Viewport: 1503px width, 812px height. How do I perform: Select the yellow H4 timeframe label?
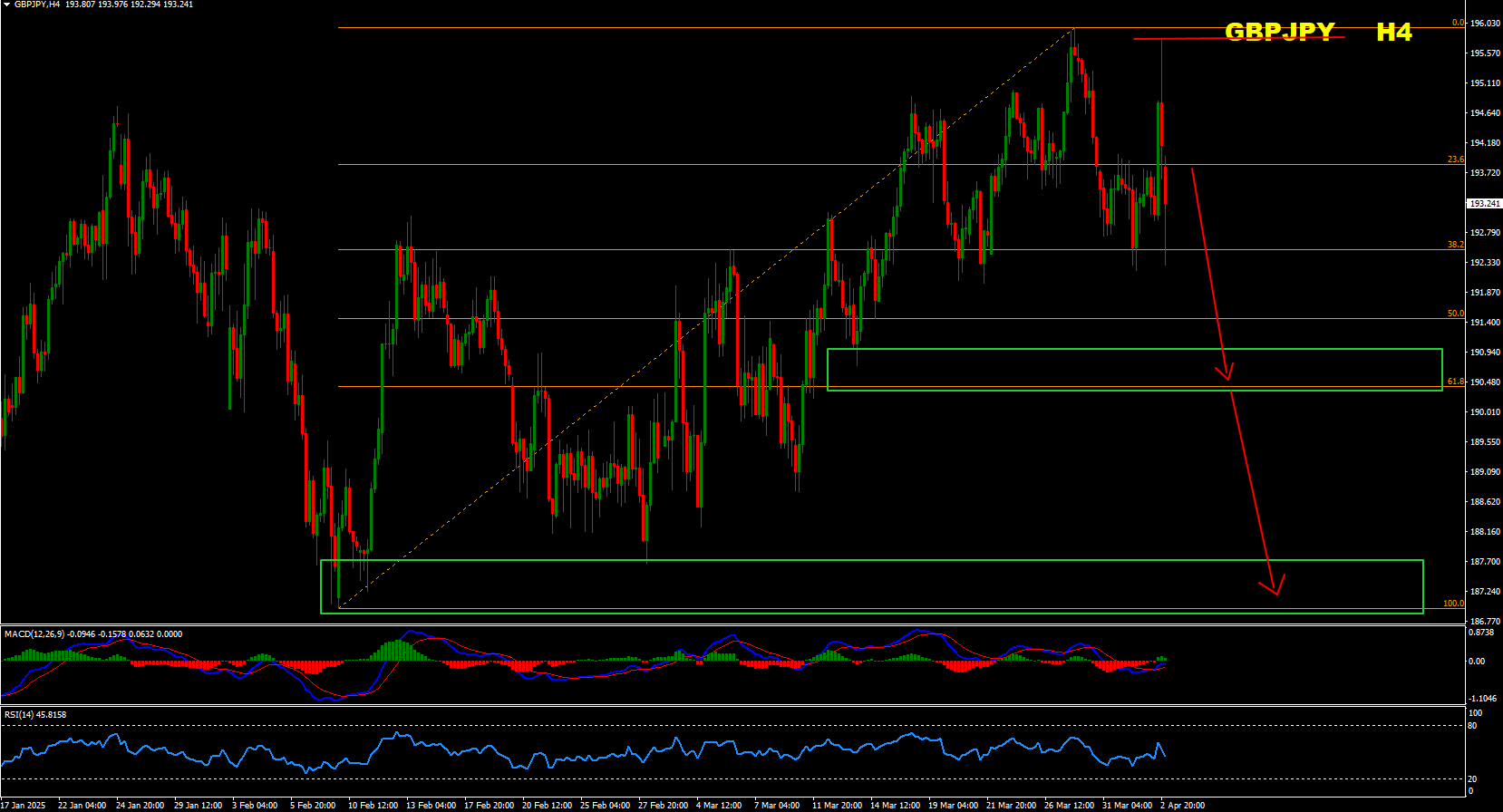tap(1393, 32)
